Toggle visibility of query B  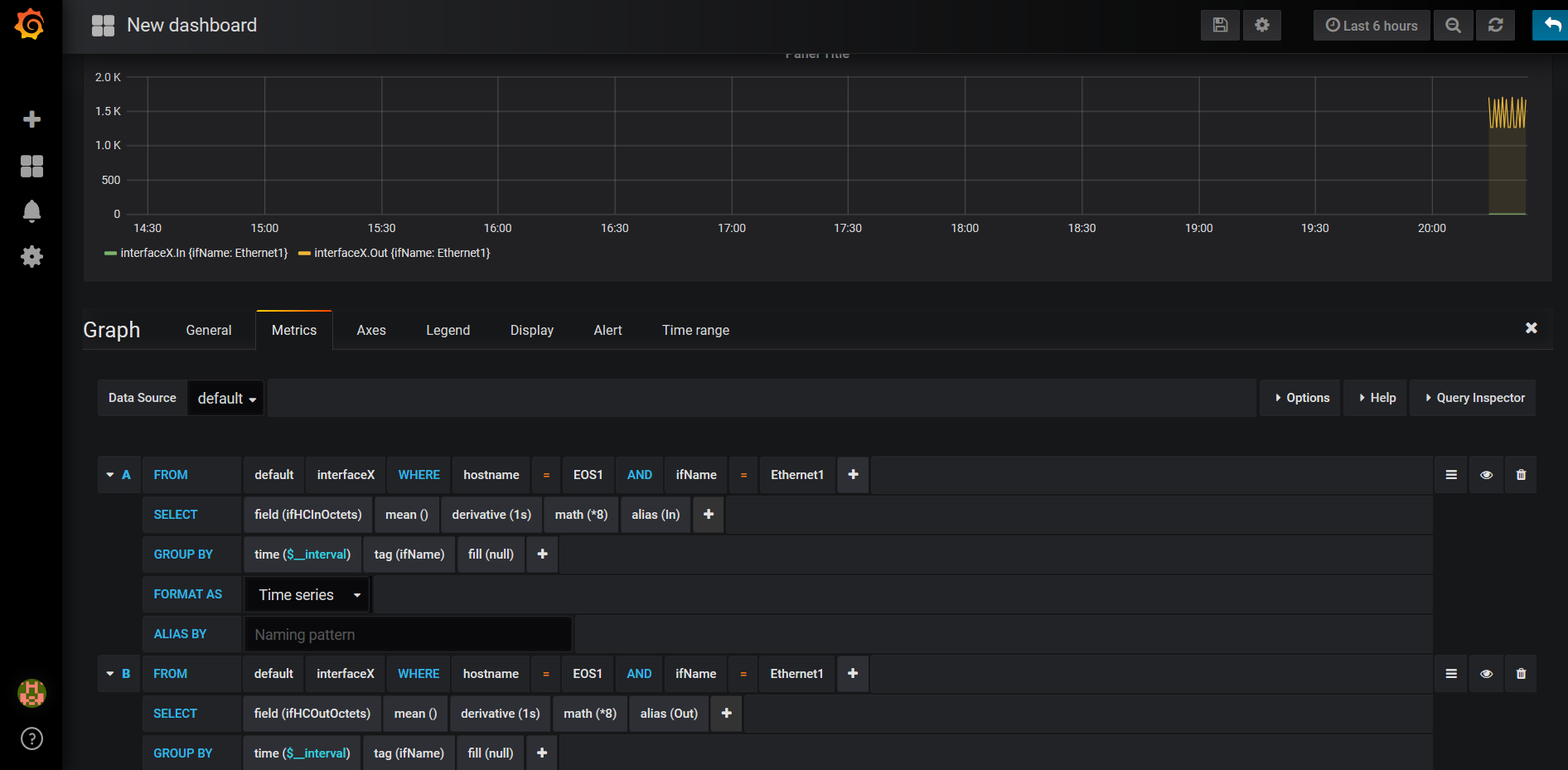[x=1486, y=674]
